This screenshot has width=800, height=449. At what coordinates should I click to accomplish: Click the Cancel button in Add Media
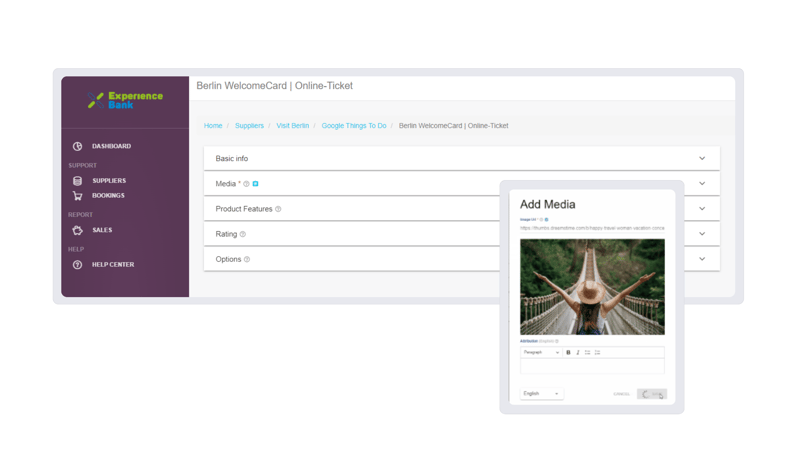621,394
